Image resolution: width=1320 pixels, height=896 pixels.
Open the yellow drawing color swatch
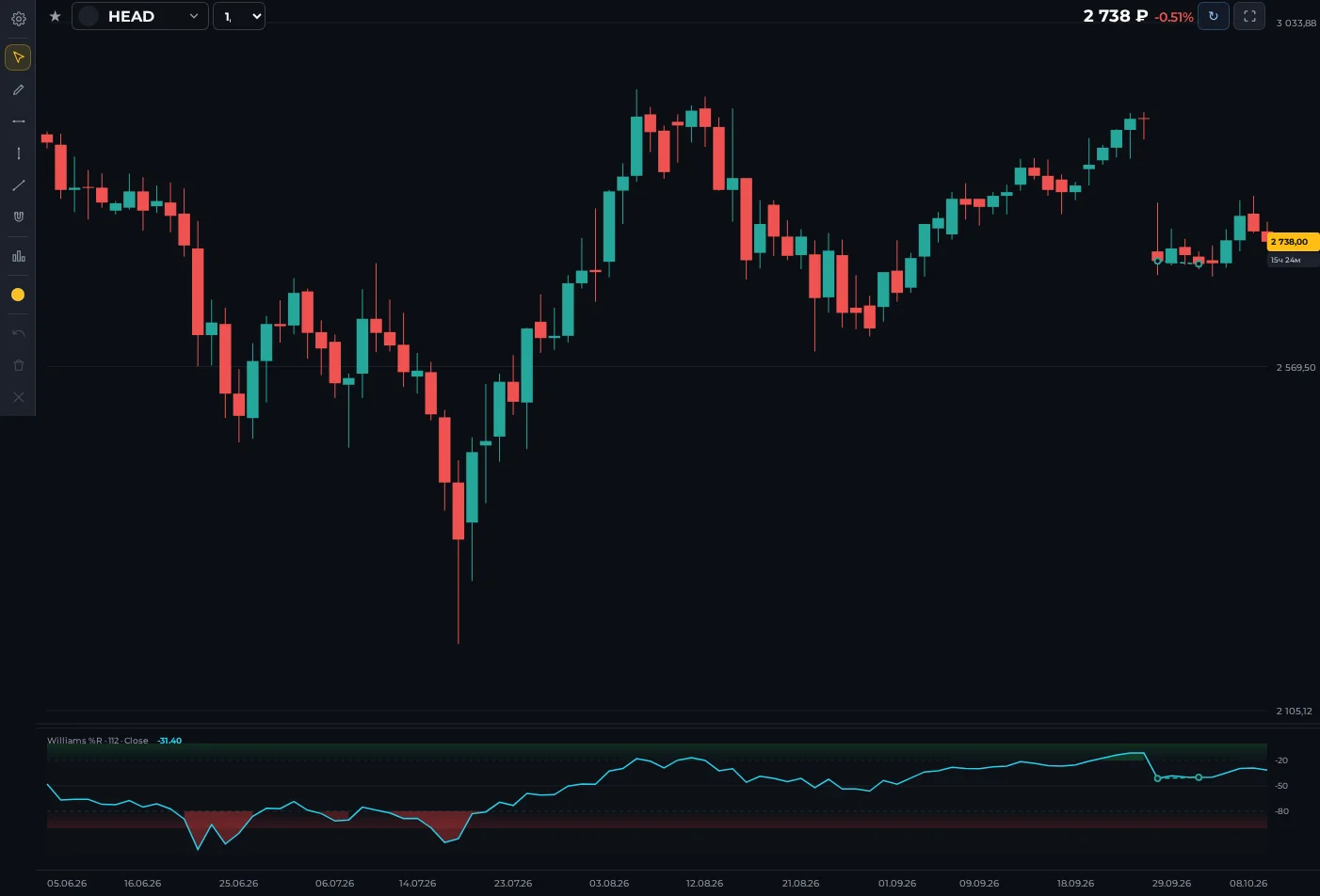18,295
